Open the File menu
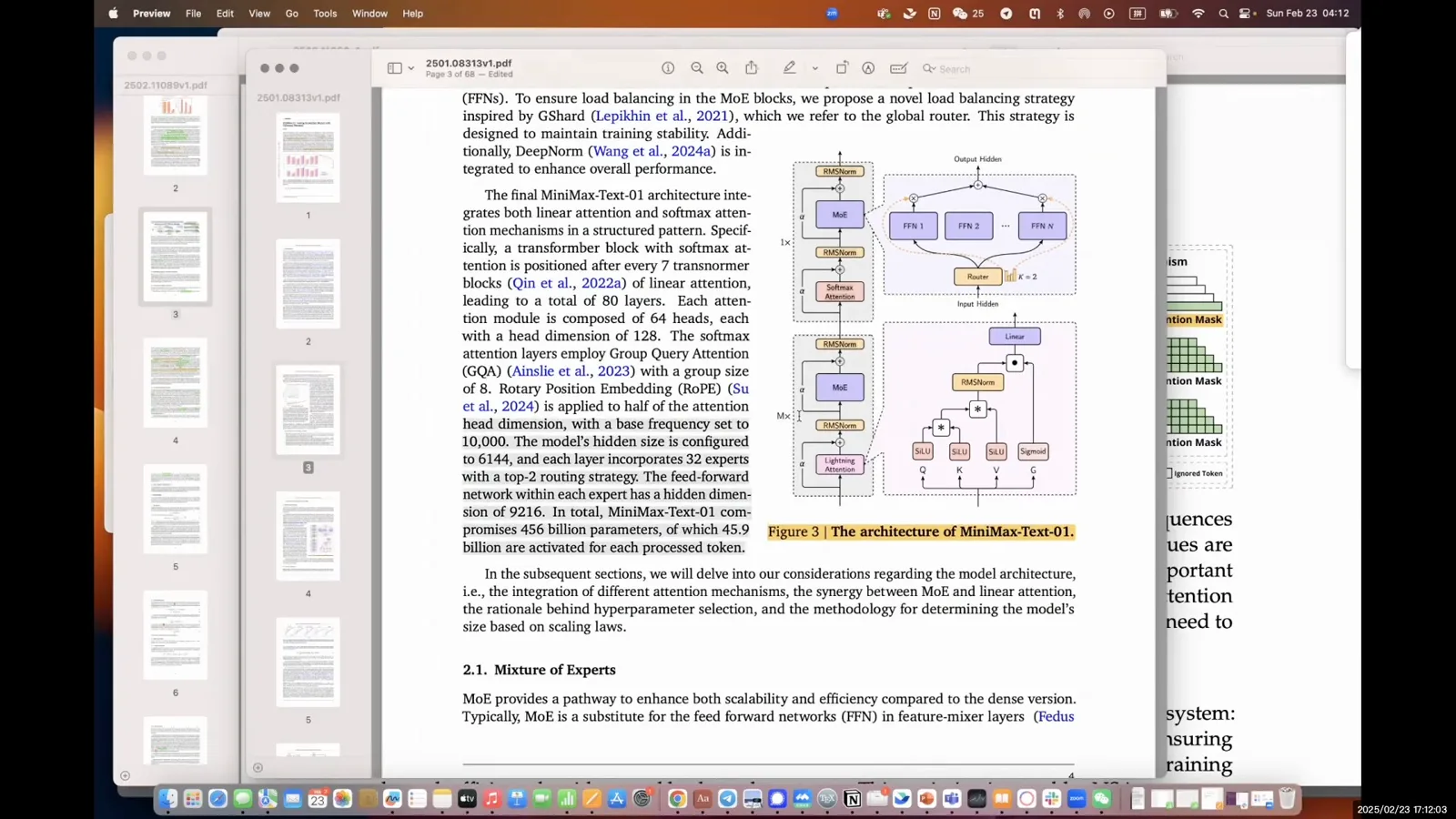Screen dimensions: 1456x819 coord(194,14)
